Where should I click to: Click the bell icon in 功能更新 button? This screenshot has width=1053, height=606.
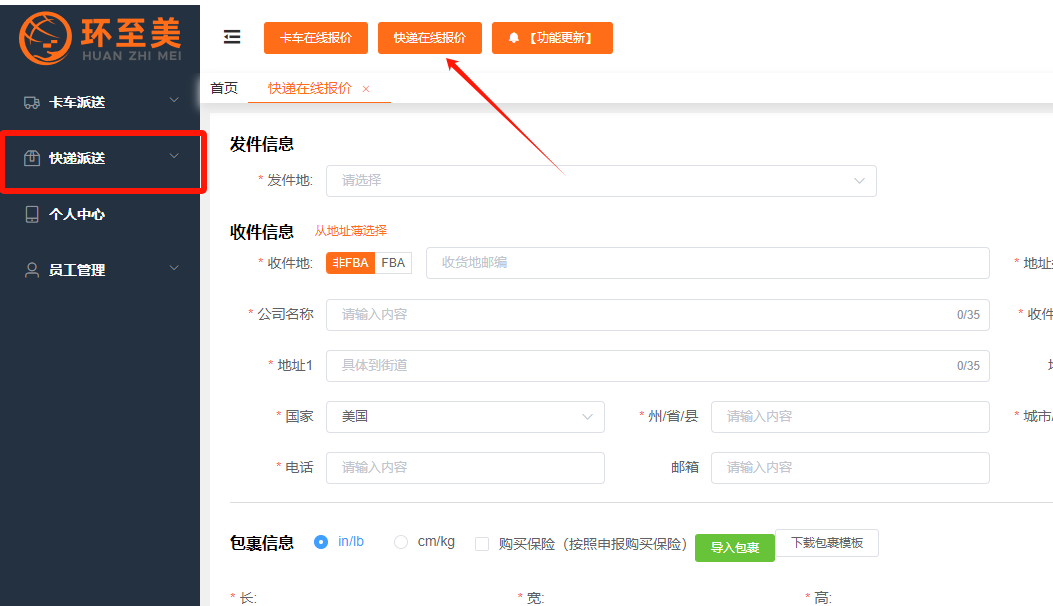click(x=514, y=38)
